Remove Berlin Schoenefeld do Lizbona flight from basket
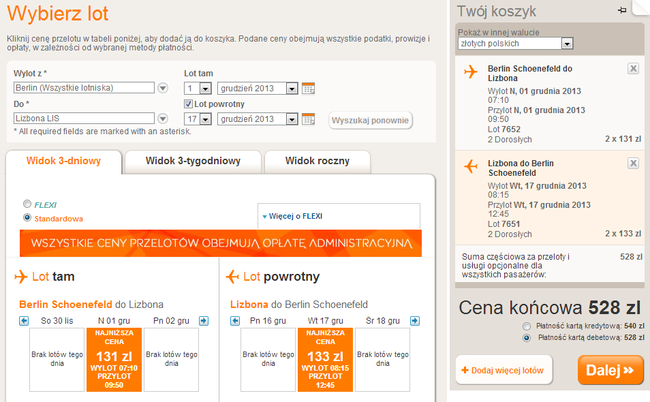The image size is (650, 402). [x=633, y=68]
